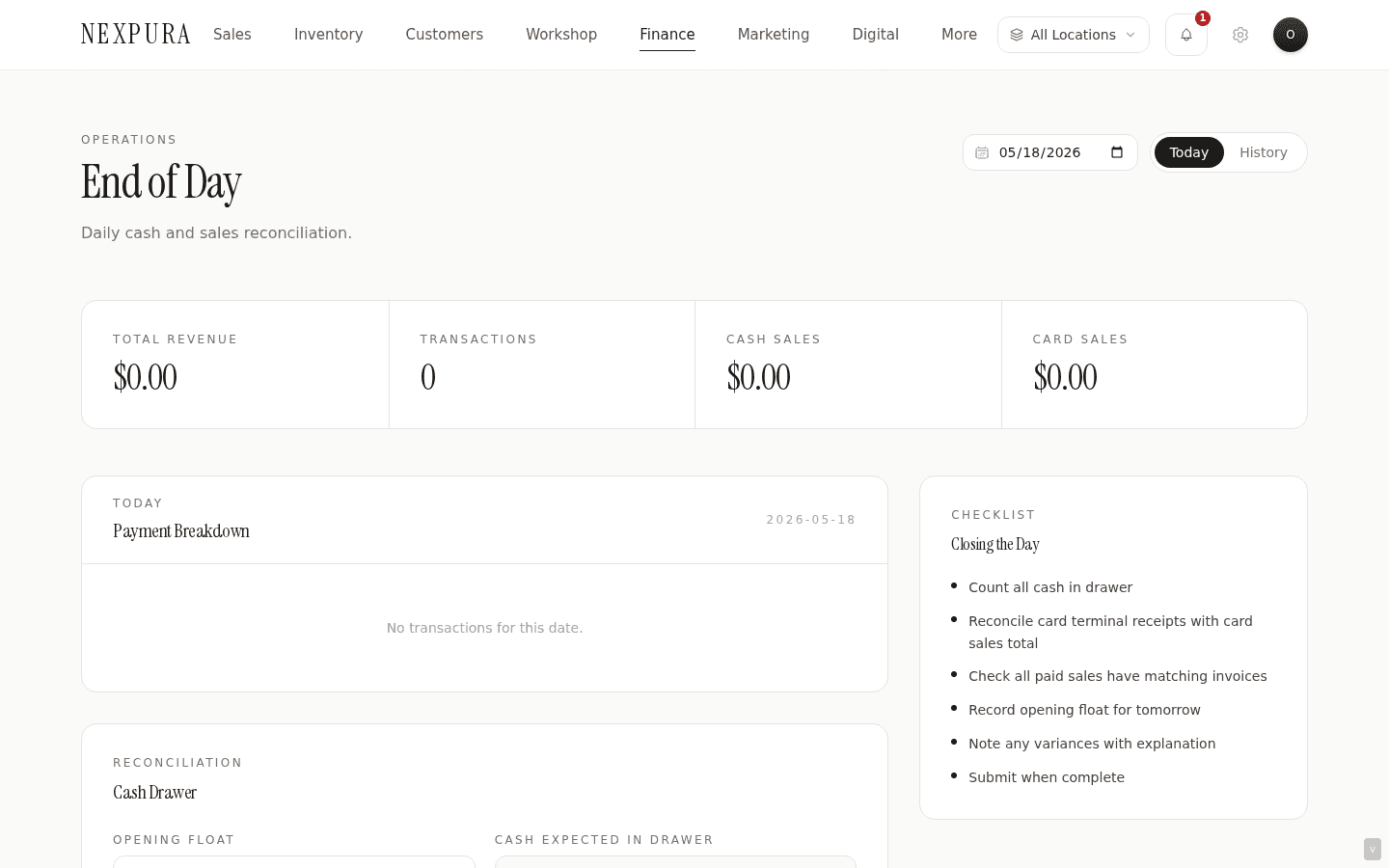Screen dimensions: 1389x868
Task: Click the Closing the Day heading
Action: pos(995,545)
